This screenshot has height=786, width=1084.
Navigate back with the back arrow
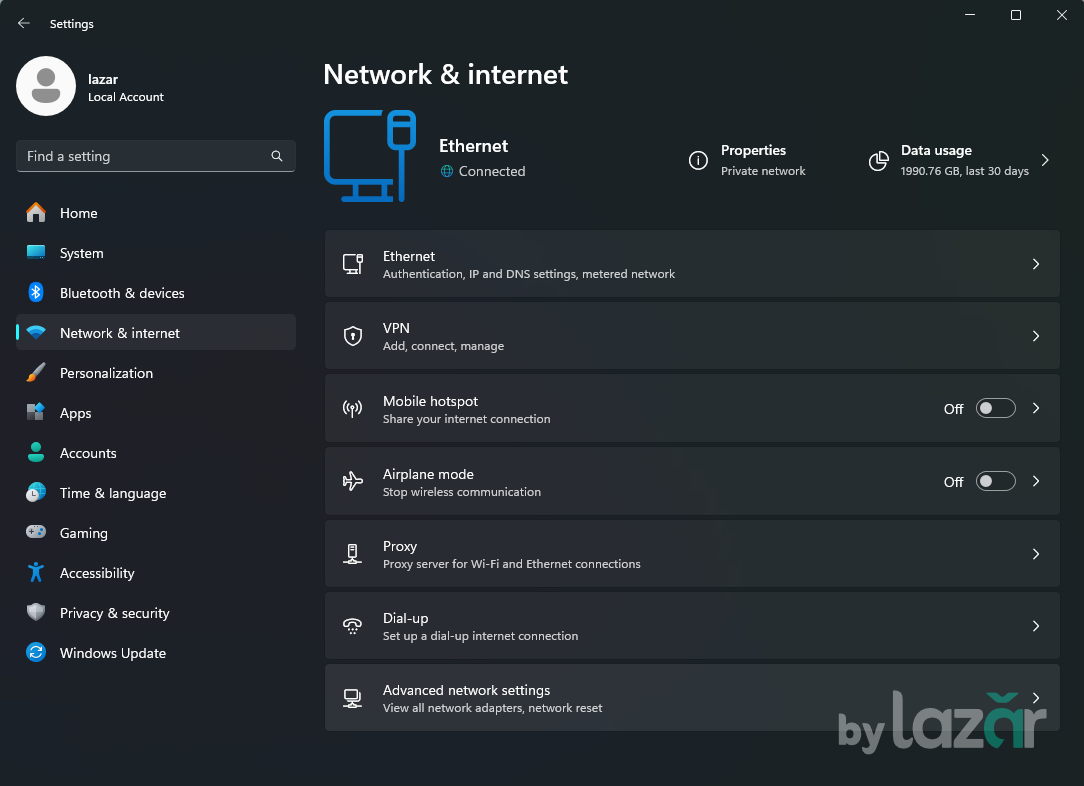[x=24, y=23]
